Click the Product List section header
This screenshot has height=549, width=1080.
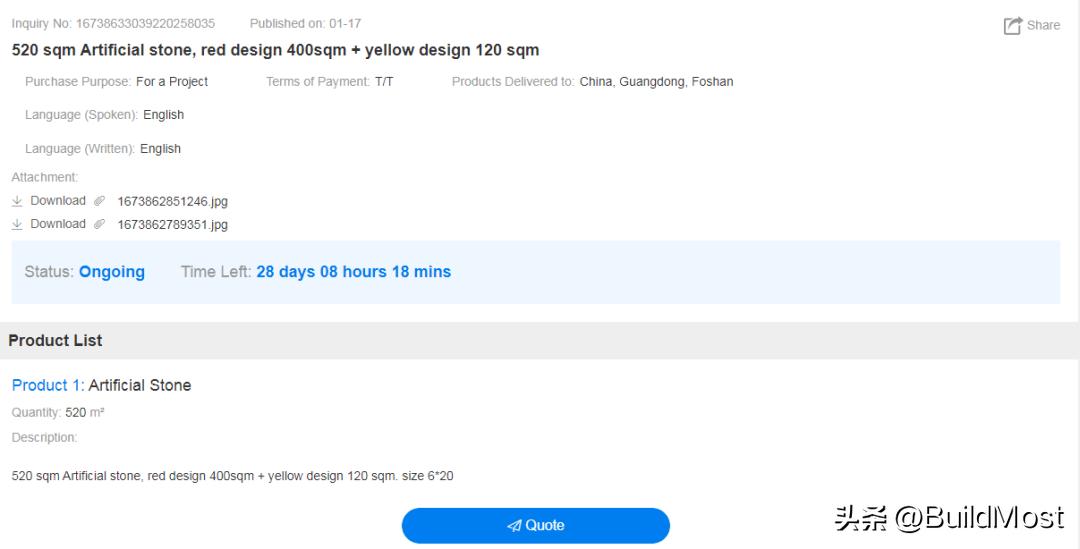pyautogui.click(x=55, y=340)
